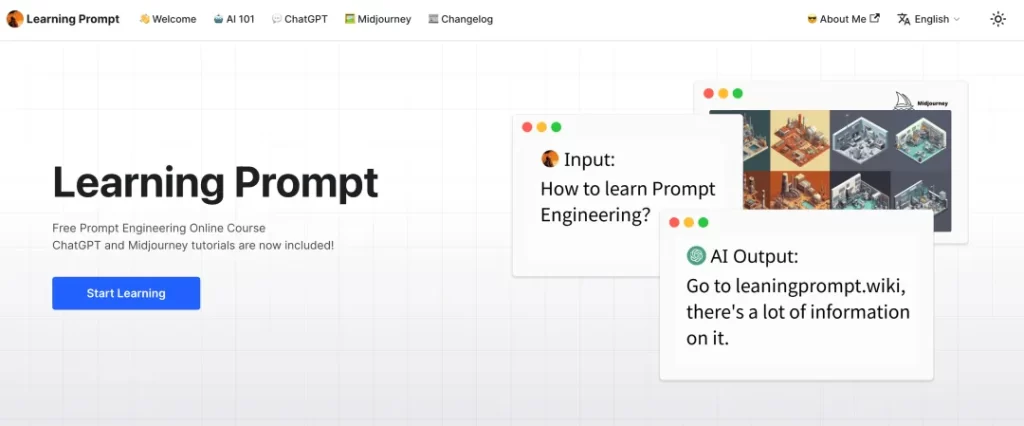Click the avatar icon next to Input
This screenshot has width=1024, height=426.
tap(550, 159)
